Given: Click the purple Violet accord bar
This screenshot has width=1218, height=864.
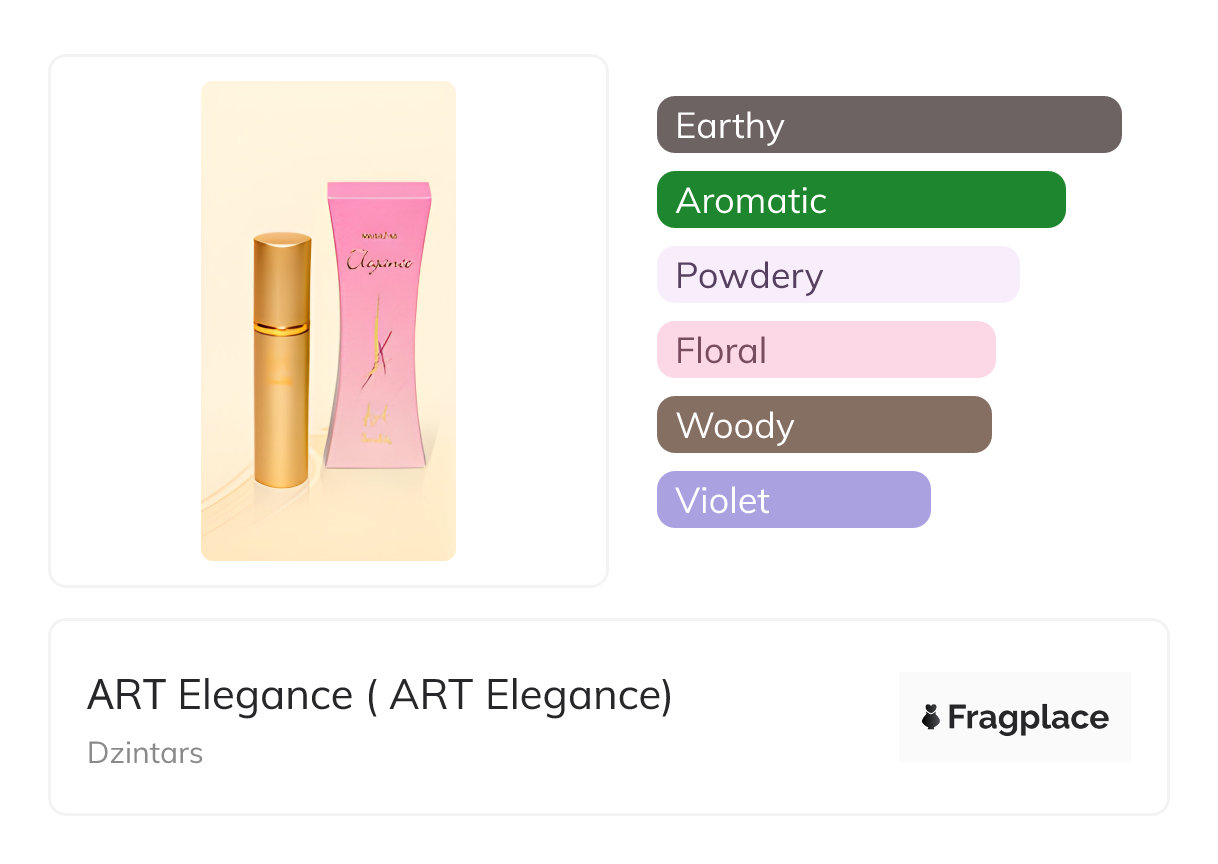Looking at the screenshot, I should (x=793, y=500).
